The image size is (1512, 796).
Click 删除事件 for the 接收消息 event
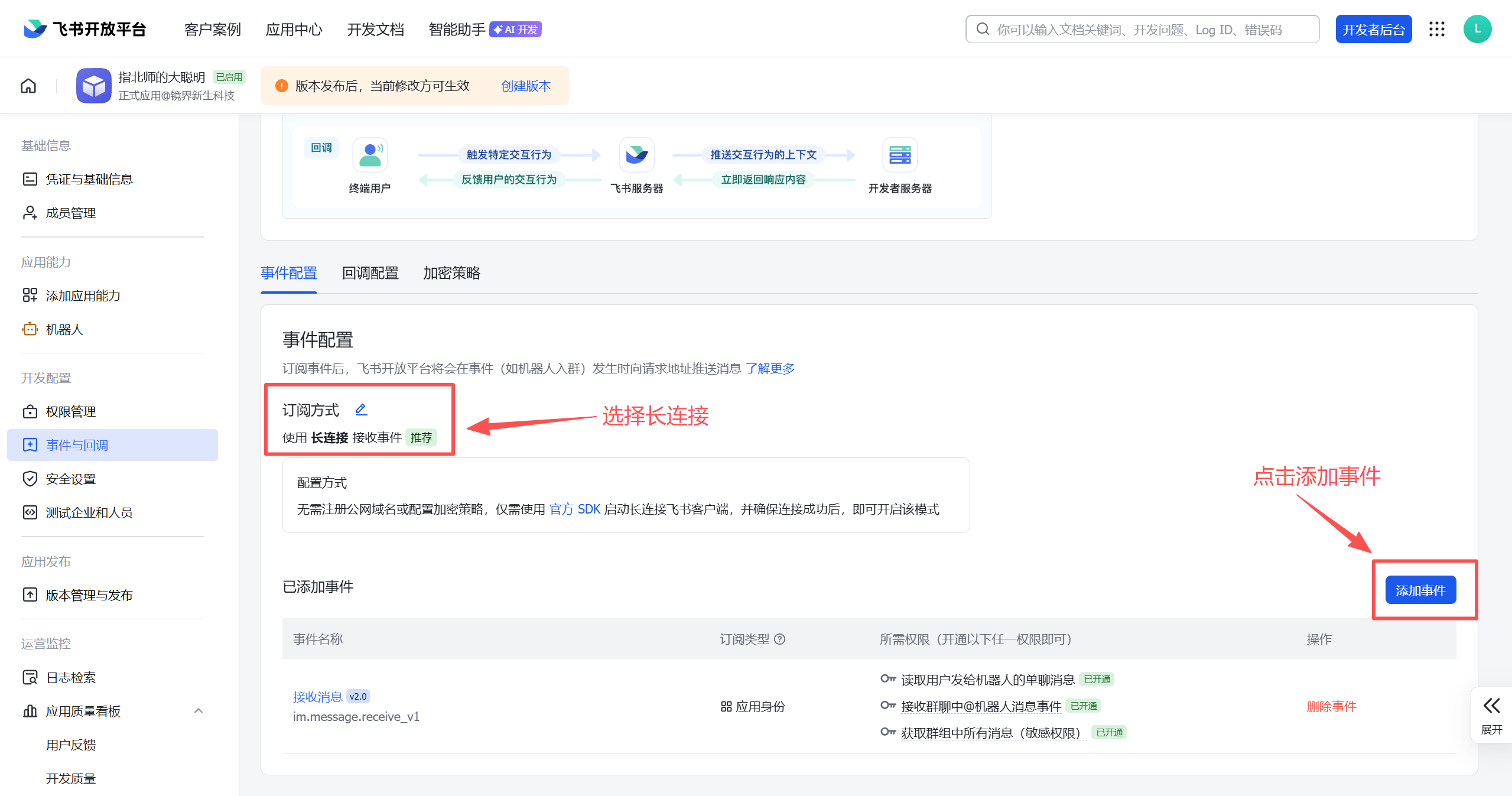click(x=1331, y=706)
